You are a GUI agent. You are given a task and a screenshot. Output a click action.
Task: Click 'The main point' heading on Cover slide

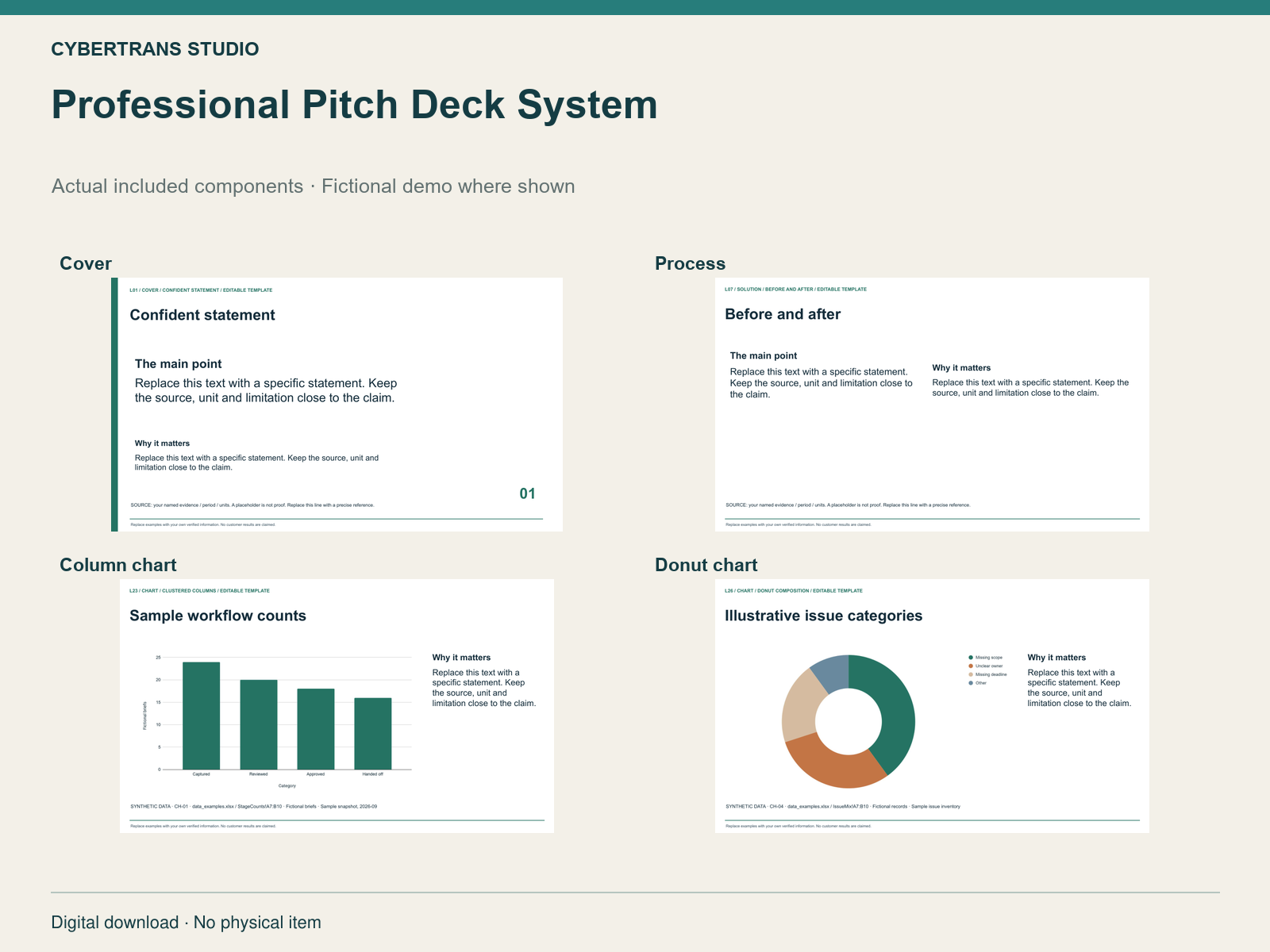click(178, 364)
